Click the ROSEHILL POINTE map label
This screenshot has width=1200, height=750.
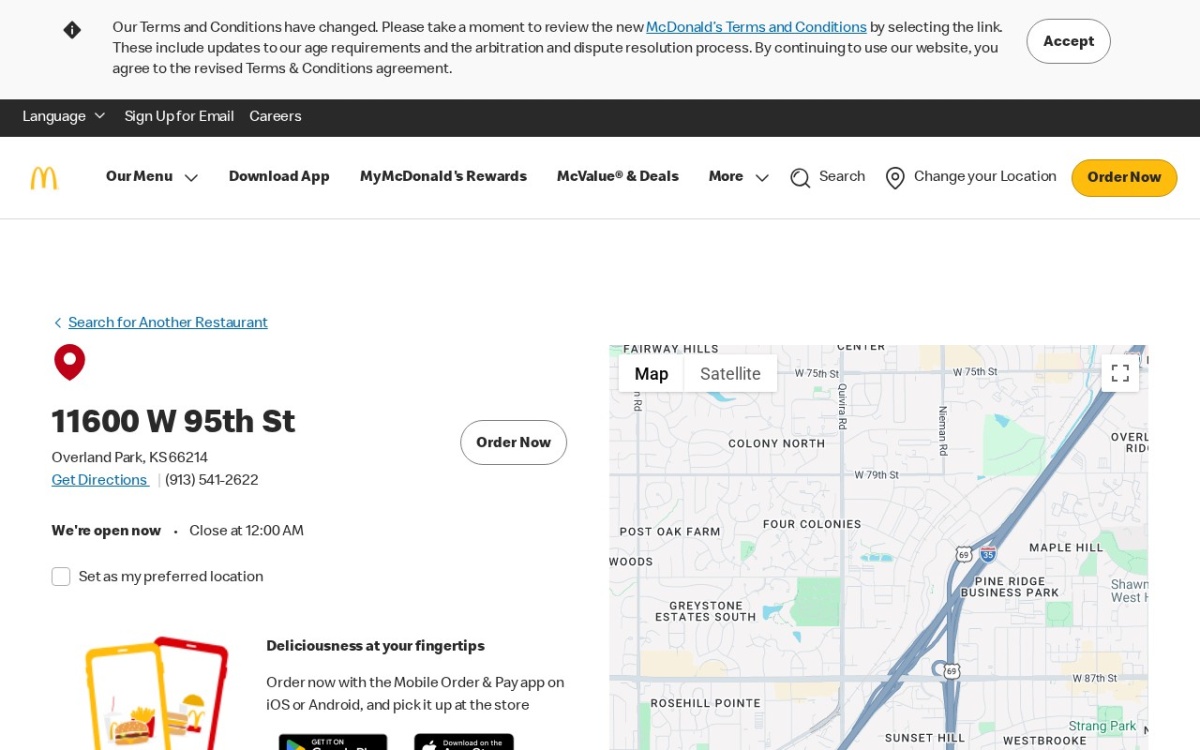708,704
